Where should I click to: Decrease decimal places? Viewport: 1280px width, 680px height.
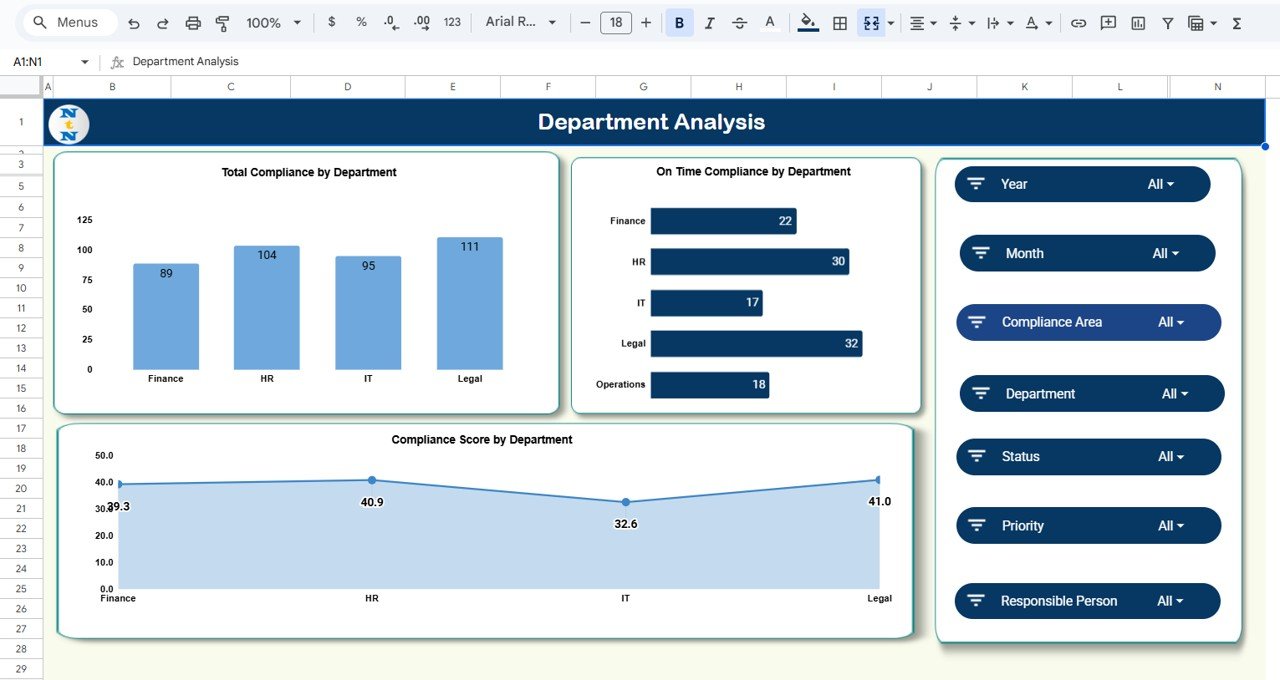pyautogui.click(x=391, y=21)
